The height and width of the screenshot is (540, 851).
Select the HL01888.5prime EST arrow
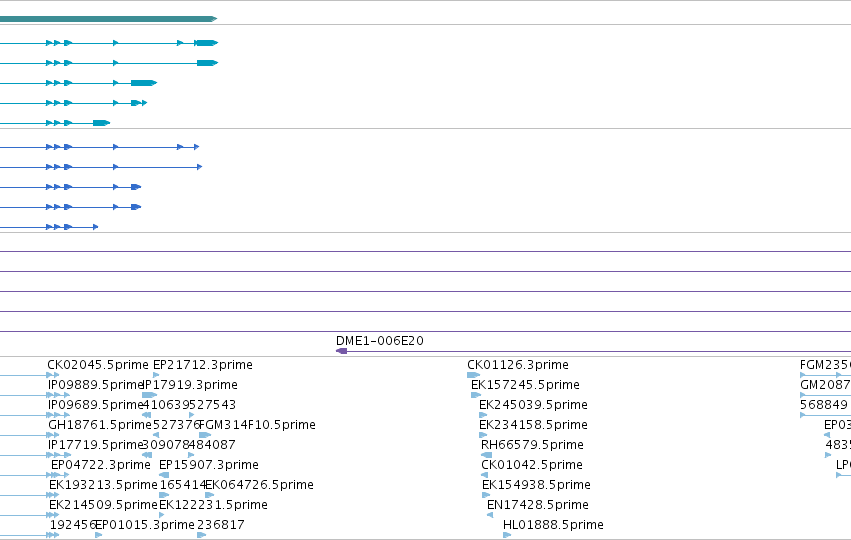tap(507, 535)
